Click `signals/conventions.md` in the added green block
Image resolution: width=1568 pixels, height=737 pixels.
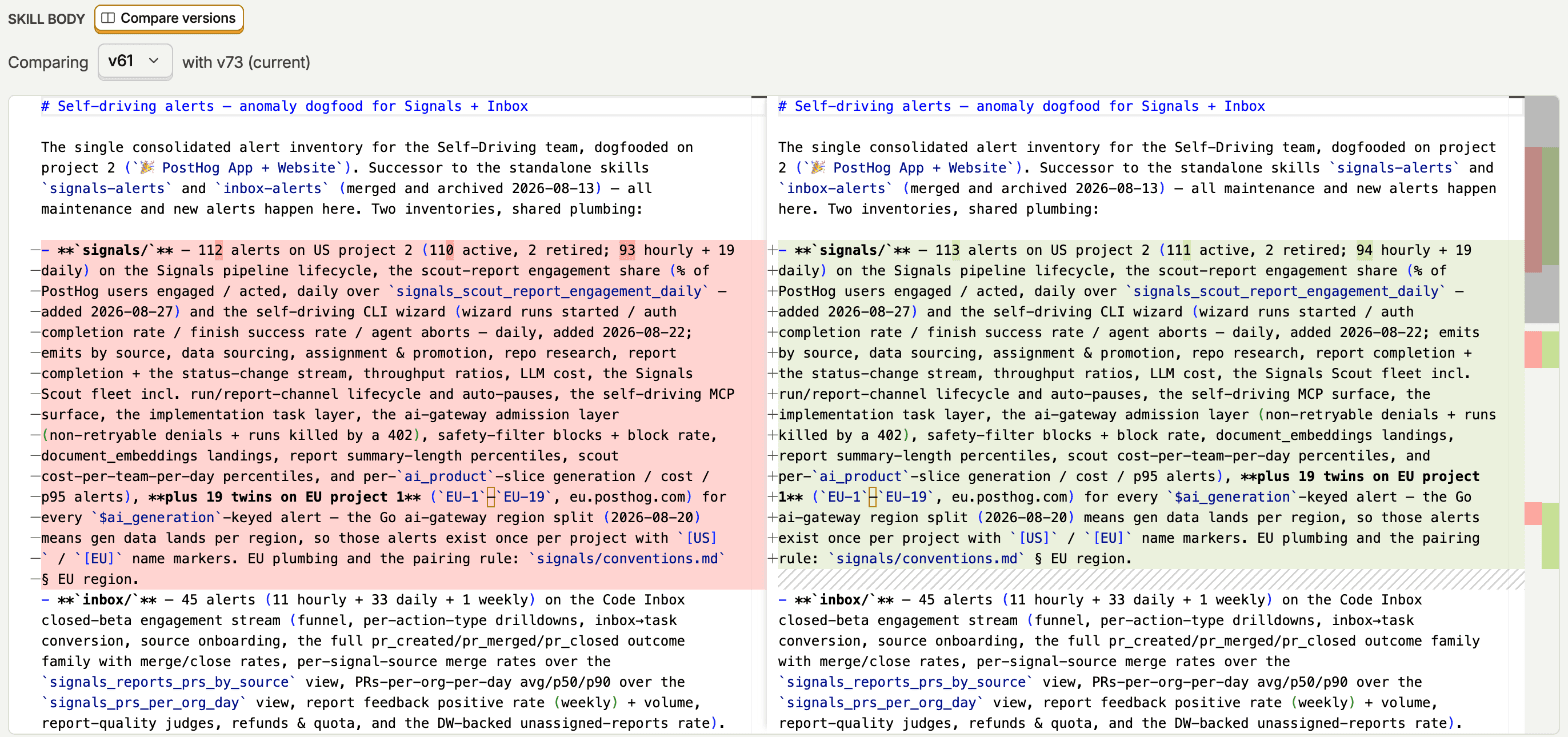click(925, 558)
